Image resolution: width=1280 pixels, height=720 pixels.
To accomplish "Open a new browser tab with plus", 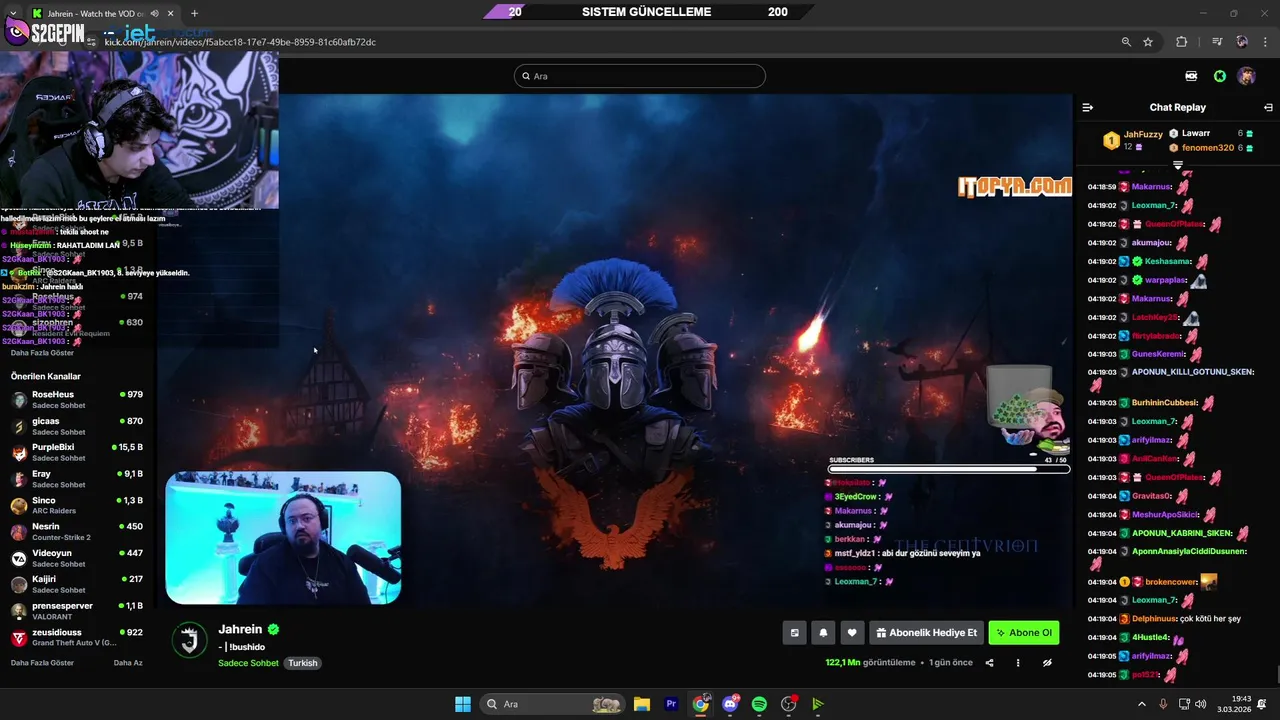I will [194, 13].
